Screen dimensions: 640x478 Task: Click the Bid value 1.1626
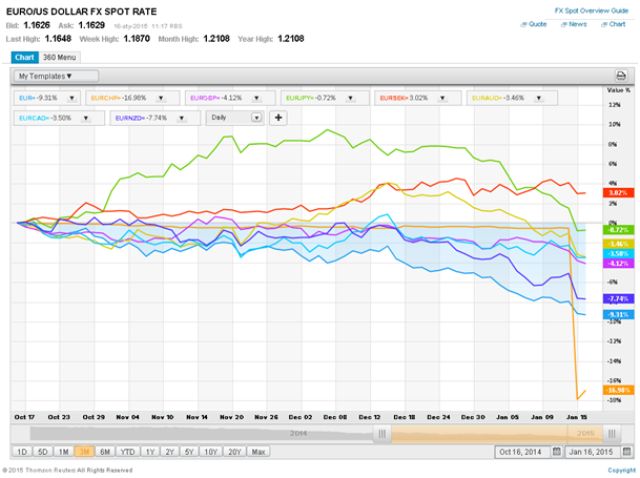coord(37,25)
